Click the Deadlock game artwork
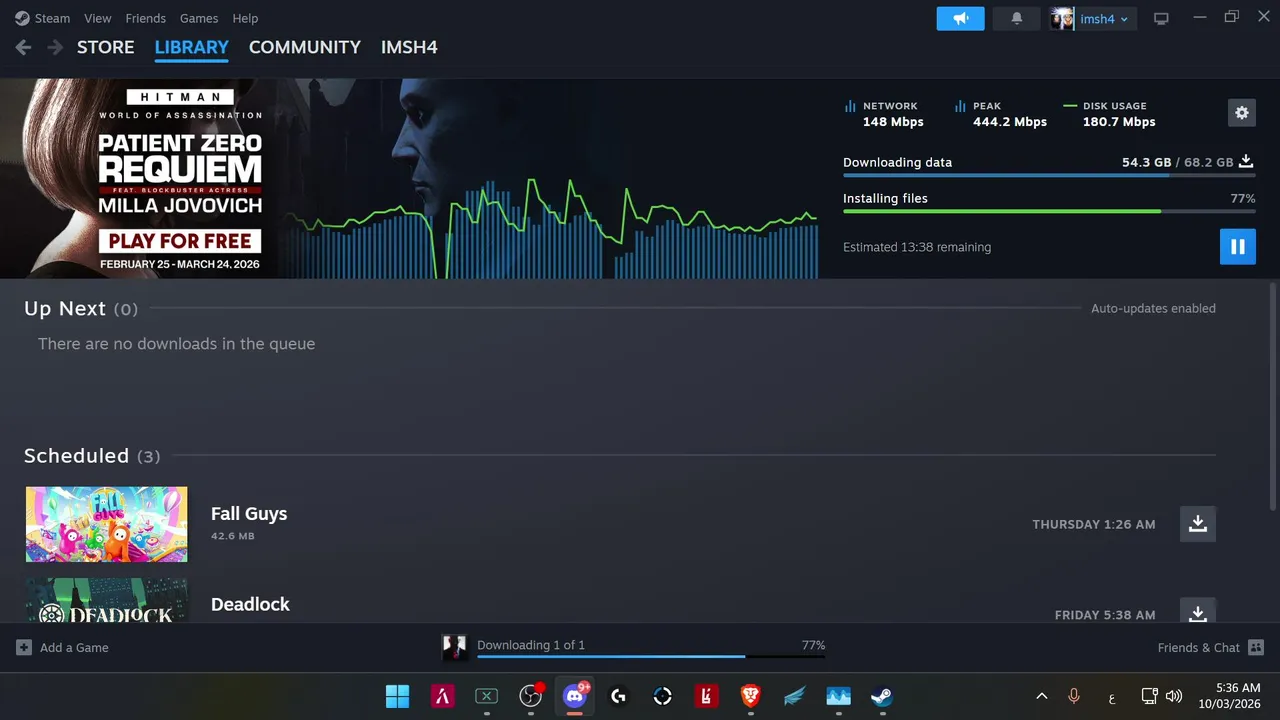 [x=106, y=600]
